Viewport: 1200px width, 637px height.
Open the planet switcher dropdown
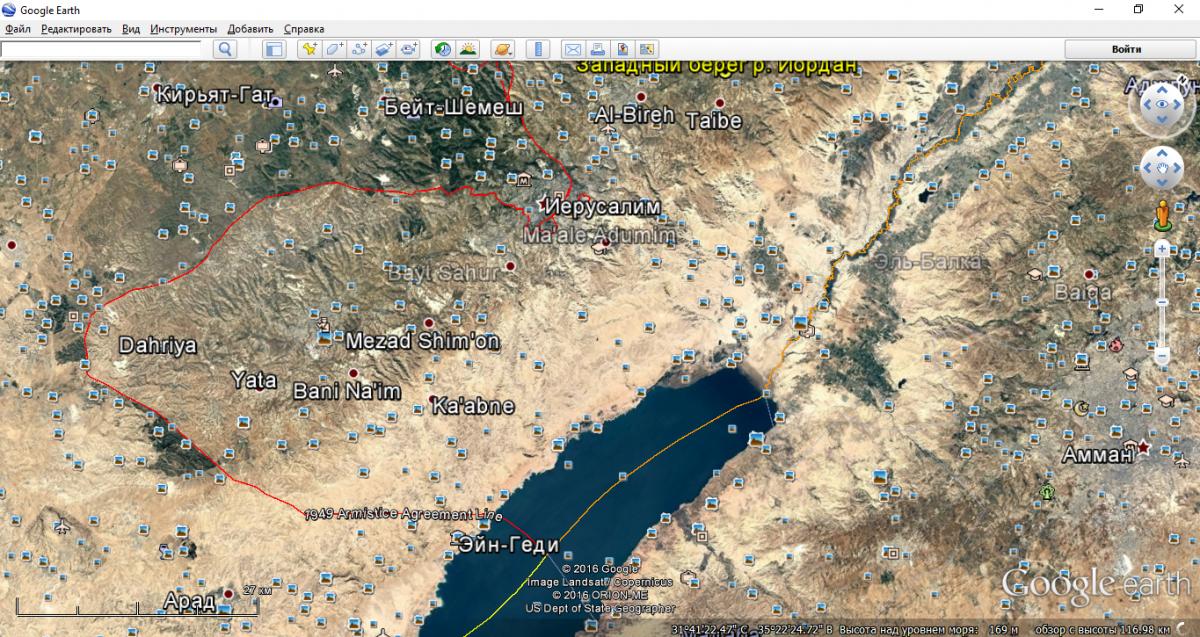pos(503,49)
